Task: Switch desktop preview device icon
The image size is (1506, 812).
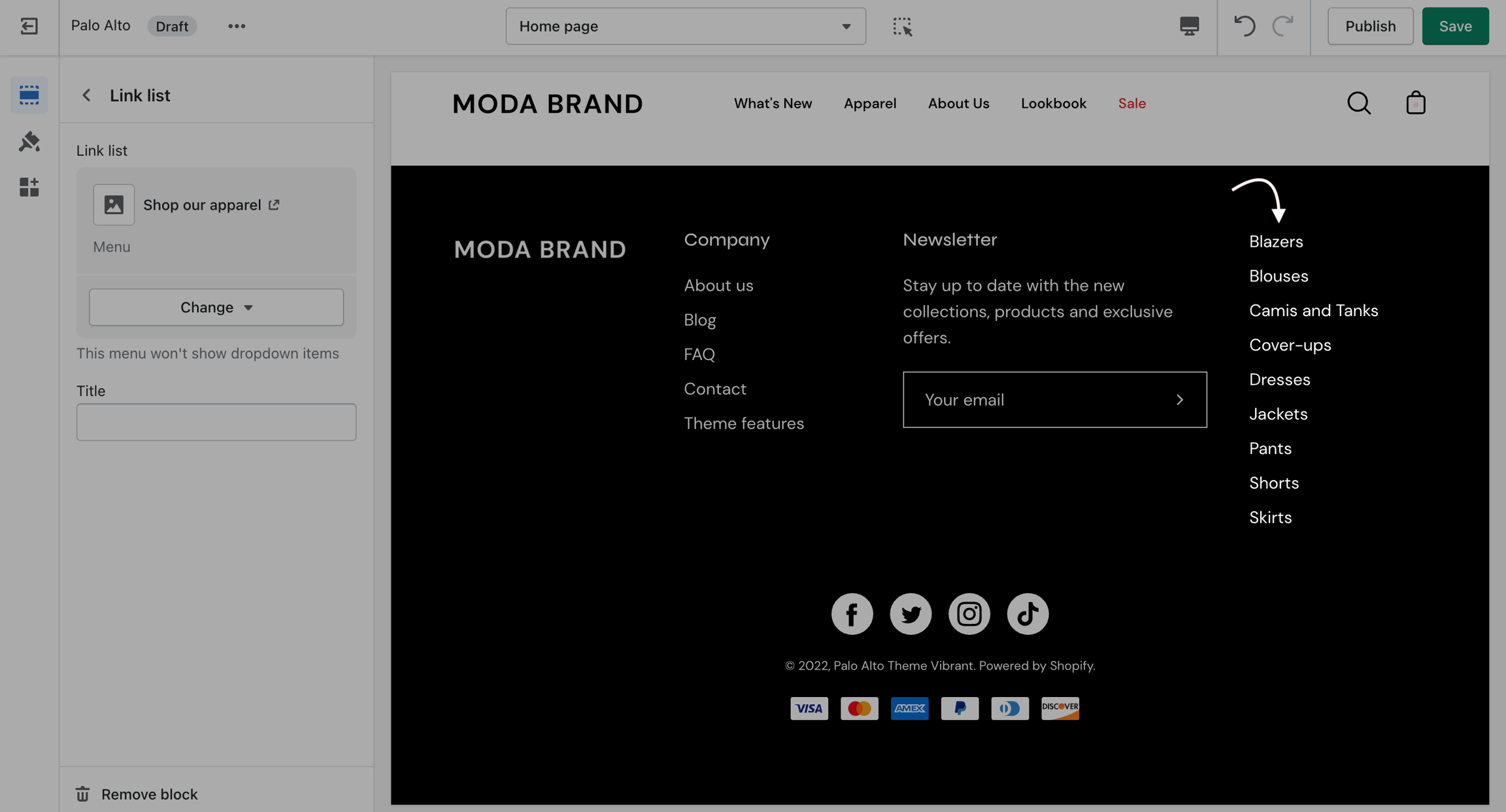Action: (x=1189, y=26)
